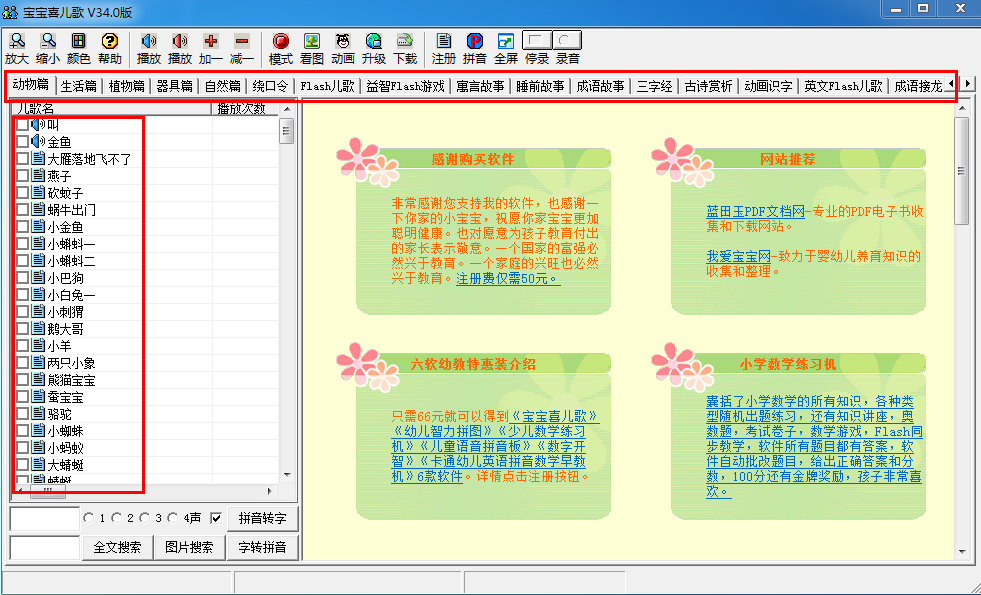Image resolution: width=981 pixels, height=595 pixels.
Task: Click the red speaker 播放 icon
Action: 180,41
